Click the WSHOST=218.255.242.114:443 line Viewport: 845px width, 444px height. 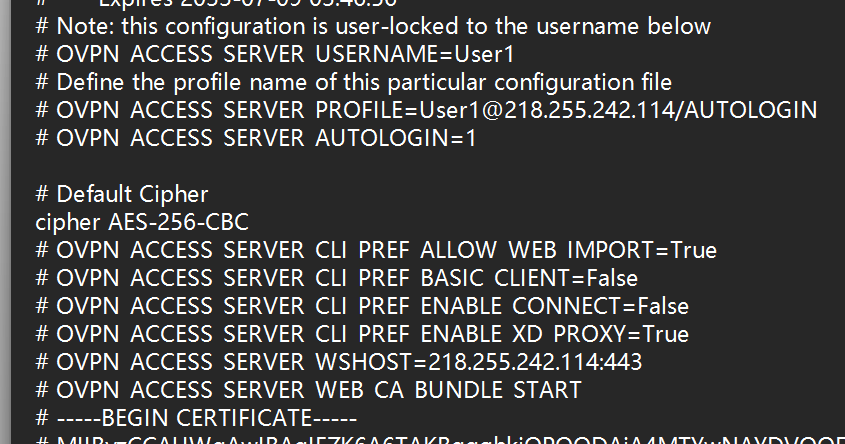point(339,363)
